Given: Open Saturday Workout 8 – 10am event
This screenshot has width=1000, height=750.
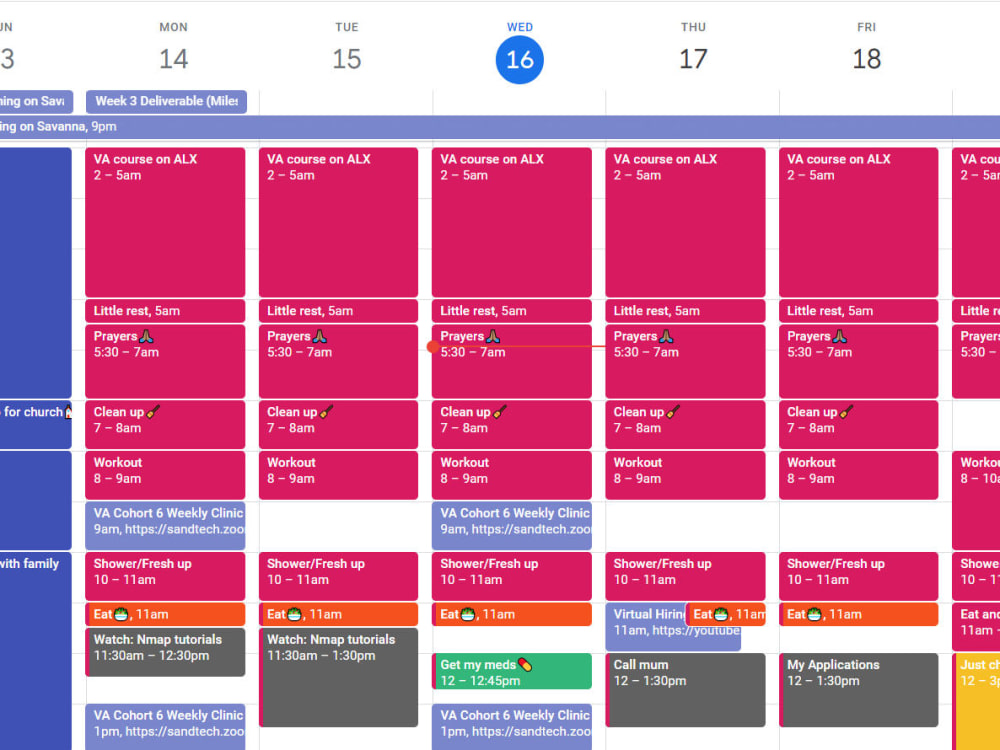Looking at the screenshot, I should point(976,500).
